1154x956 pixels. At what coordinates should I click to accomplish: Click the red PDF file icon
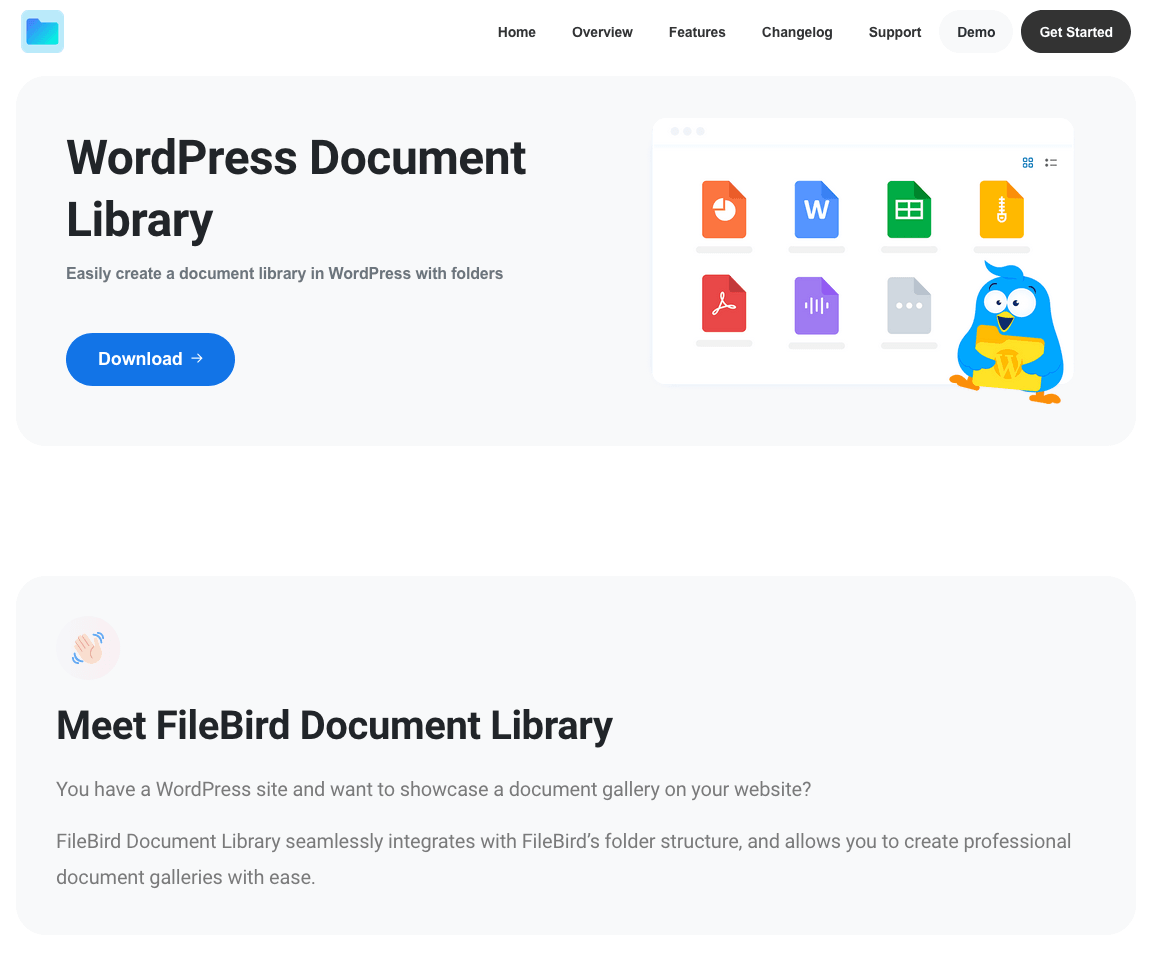click(x=724, y=304)
